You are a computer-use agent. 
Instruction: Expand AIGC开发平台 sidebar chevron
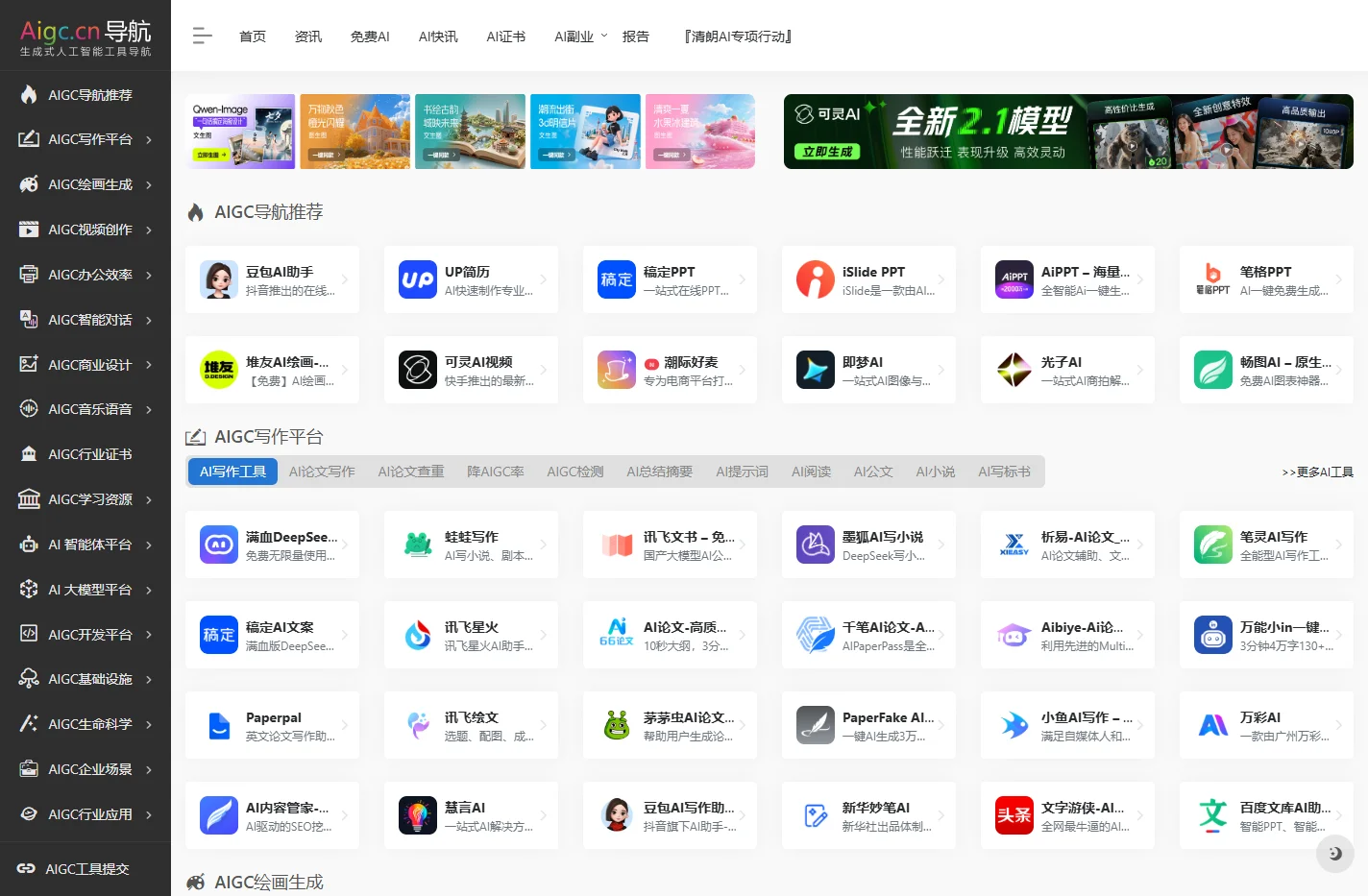point(149,636)
